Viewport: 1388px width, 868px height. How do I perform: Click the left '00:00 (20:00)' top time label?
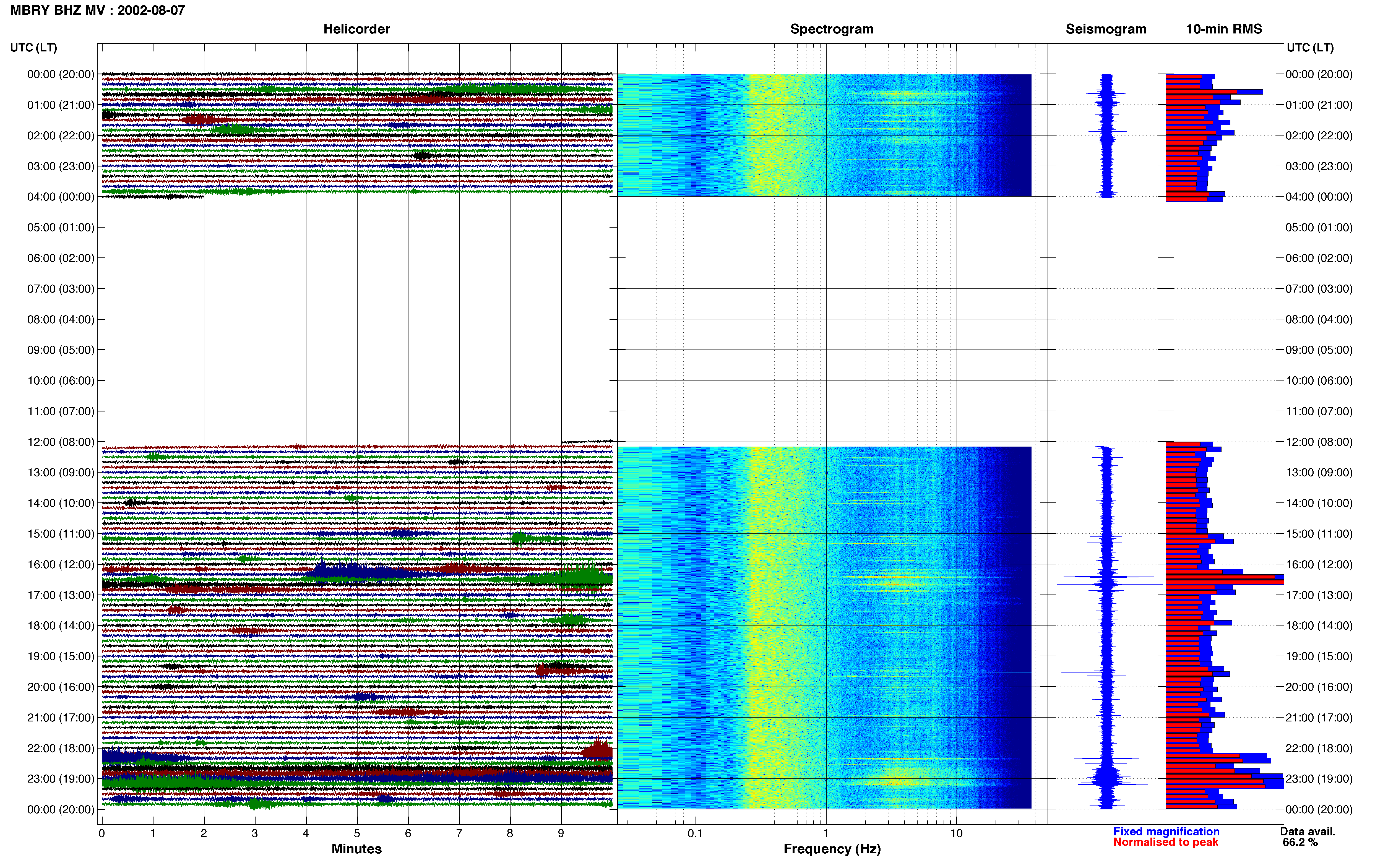click(x=61, y=74)
